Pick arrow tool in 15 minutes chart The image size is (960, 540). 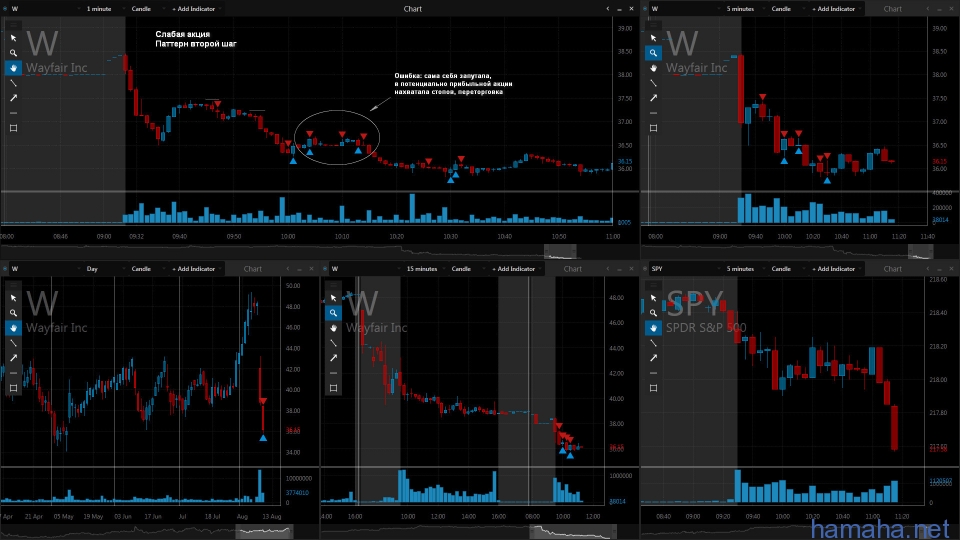(x=333, y=358)
